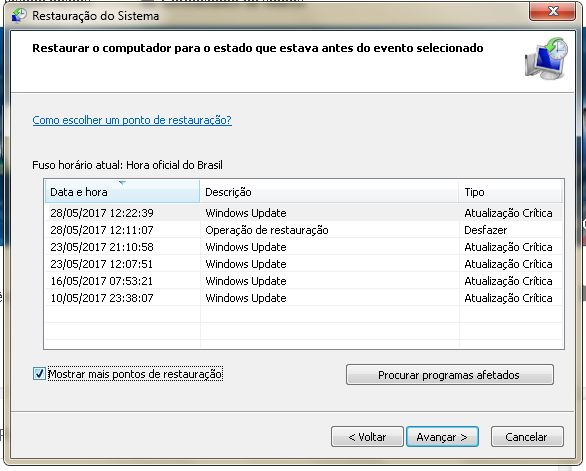
Task: Select restore point 28/05/2017 12:22:39
Action: click(x=303, y=213)
